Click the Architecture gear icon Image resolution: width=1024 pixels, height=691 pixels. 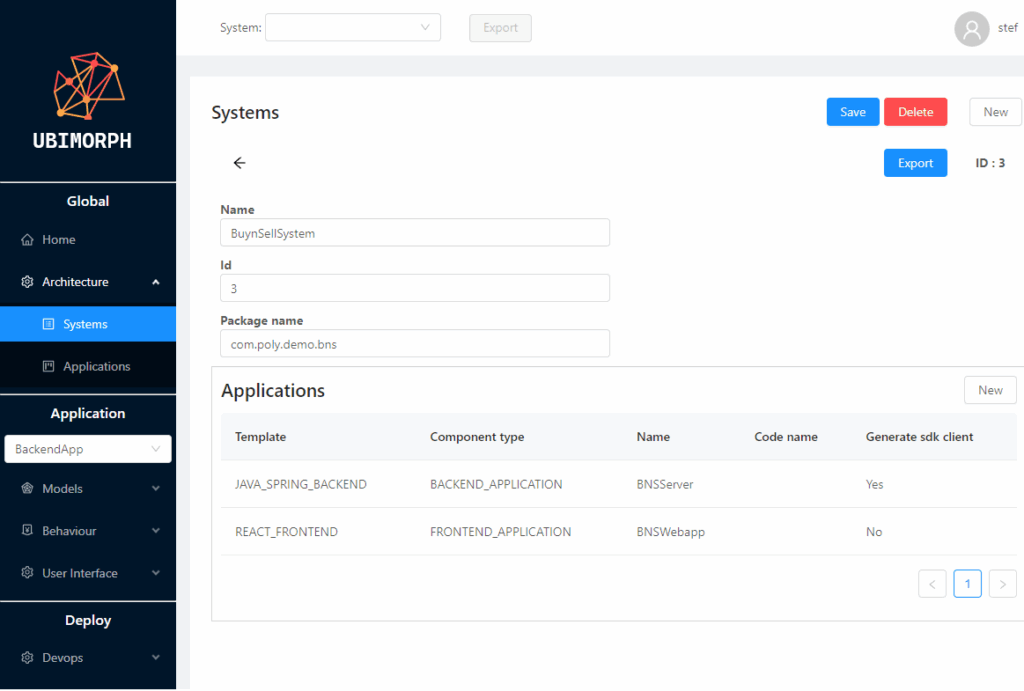pos(28,282)
